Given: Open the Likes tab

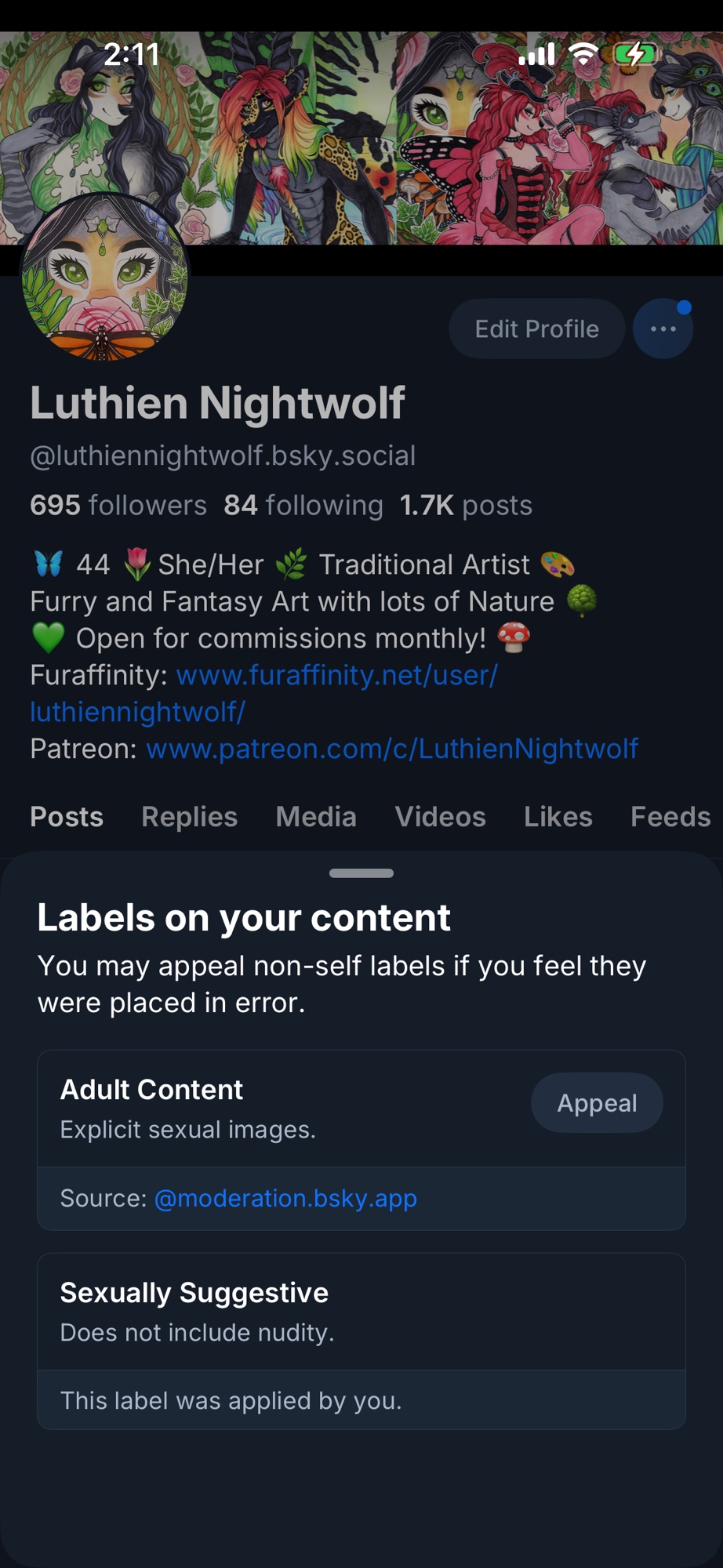Looking at the screenshot, I should tap(558, 817).
